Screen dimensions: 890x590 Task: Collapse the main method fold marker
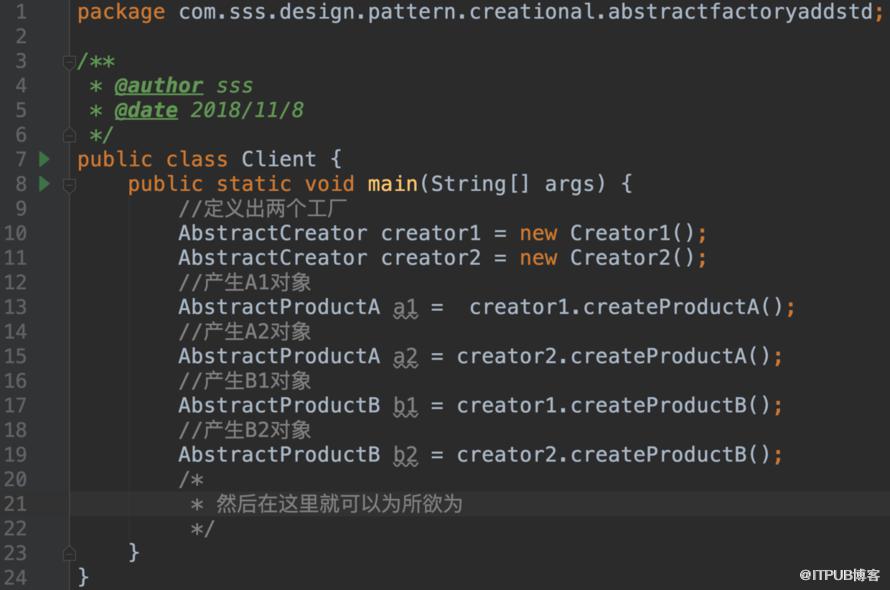point(69,185)
